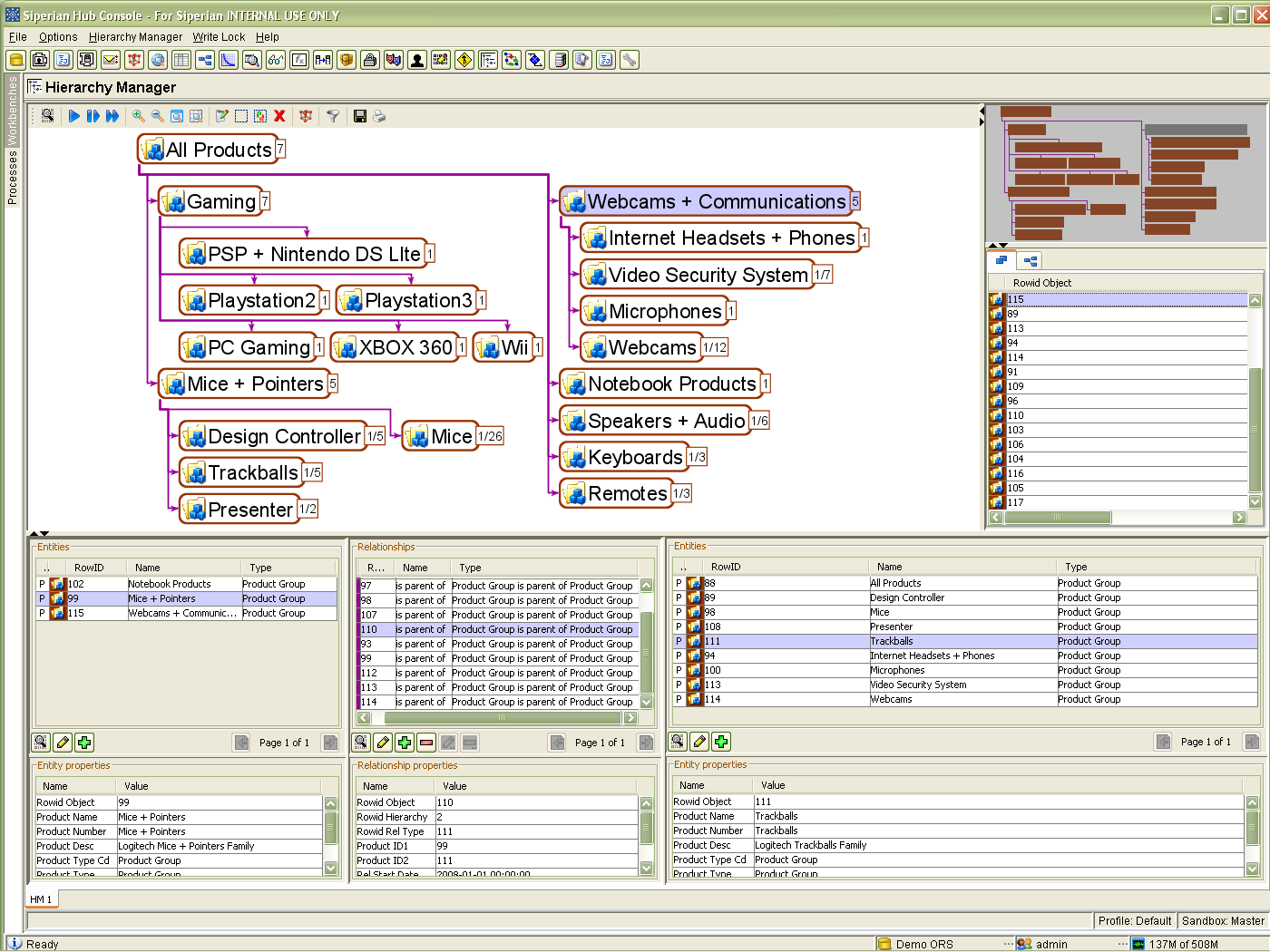
Task: Click the single blue play arrow button
Action: 74,116
